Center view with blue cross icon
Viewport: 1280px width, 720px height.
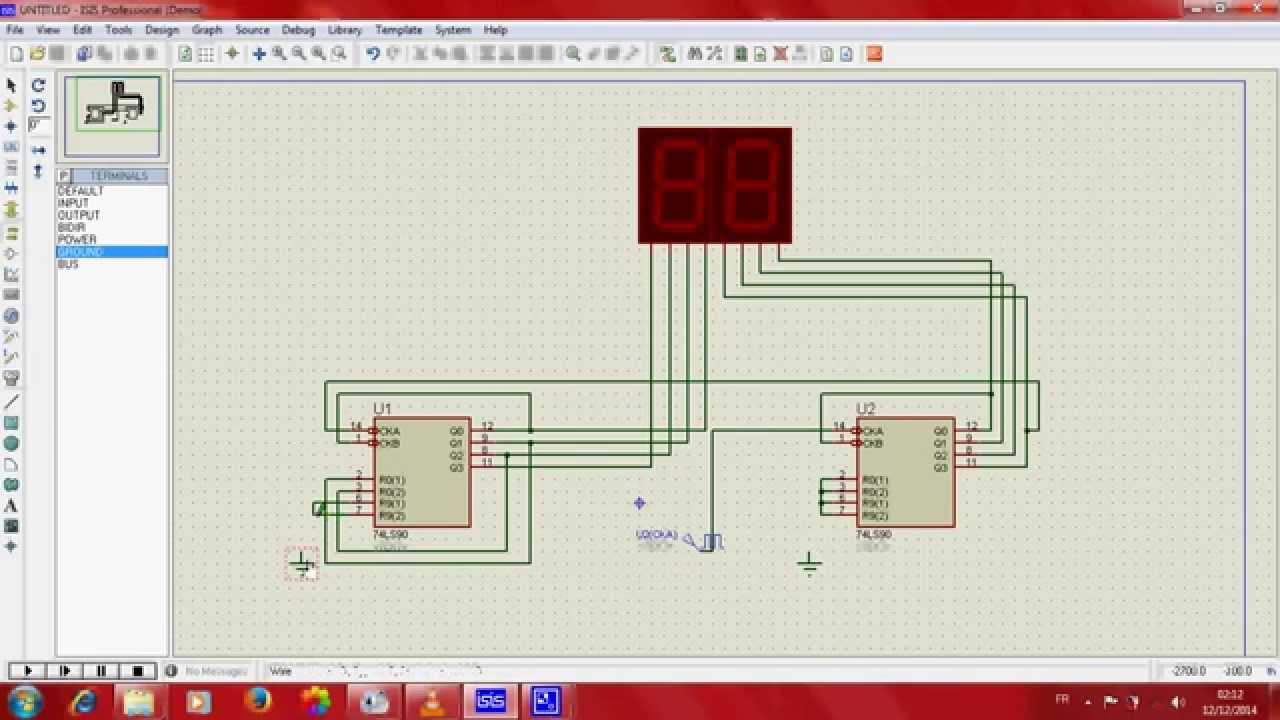pos(259,54)
